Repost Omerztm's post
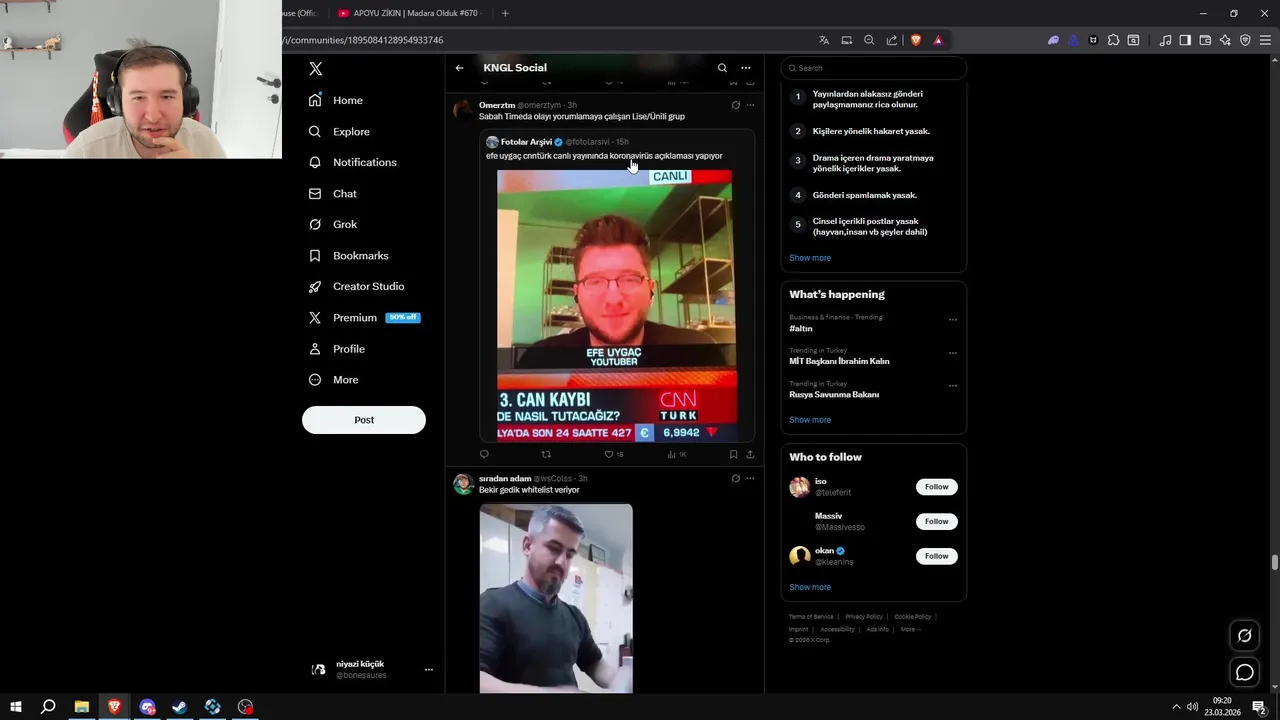1280x720 pixels. 546,454
